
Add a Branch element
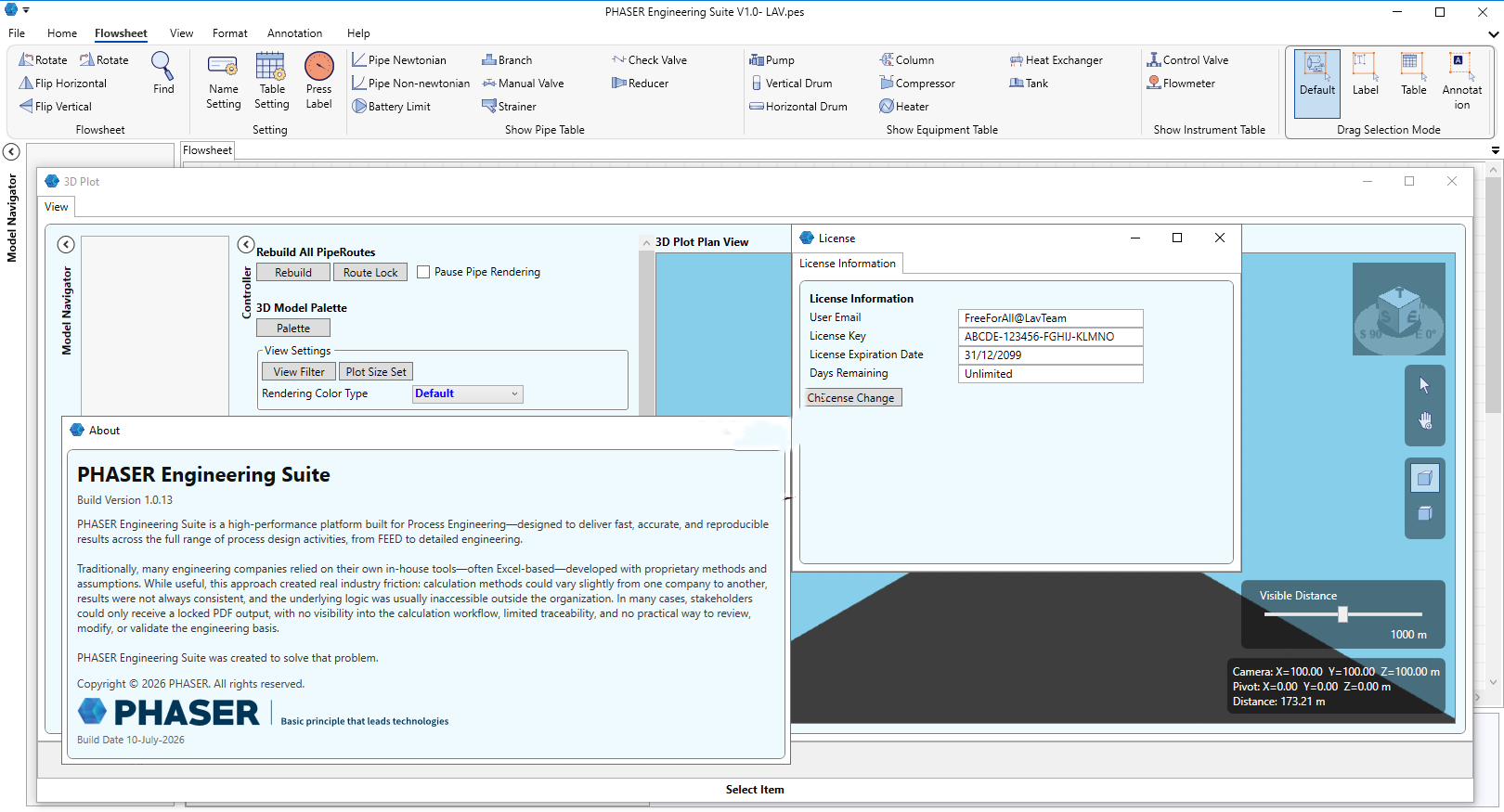507,60
